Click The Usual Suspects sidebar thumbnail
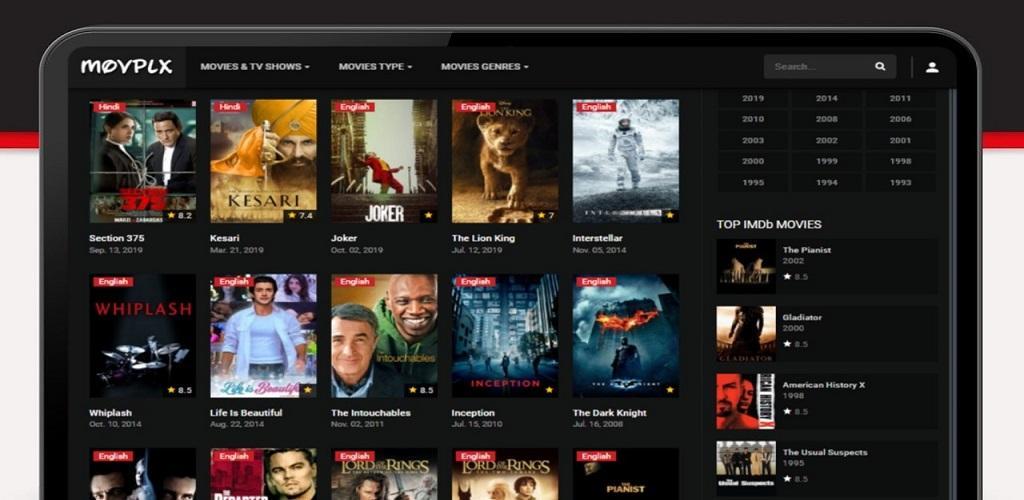1024x500 pixels. coord(746,468)
